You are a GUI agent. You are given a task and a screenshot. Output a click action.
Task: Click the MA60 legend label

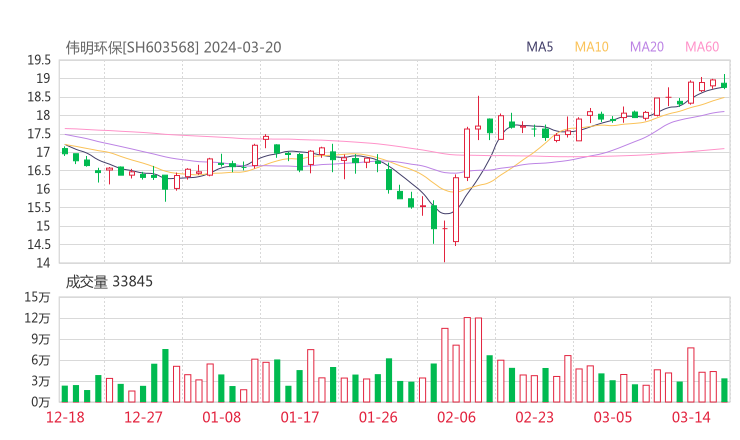(702, 47)
